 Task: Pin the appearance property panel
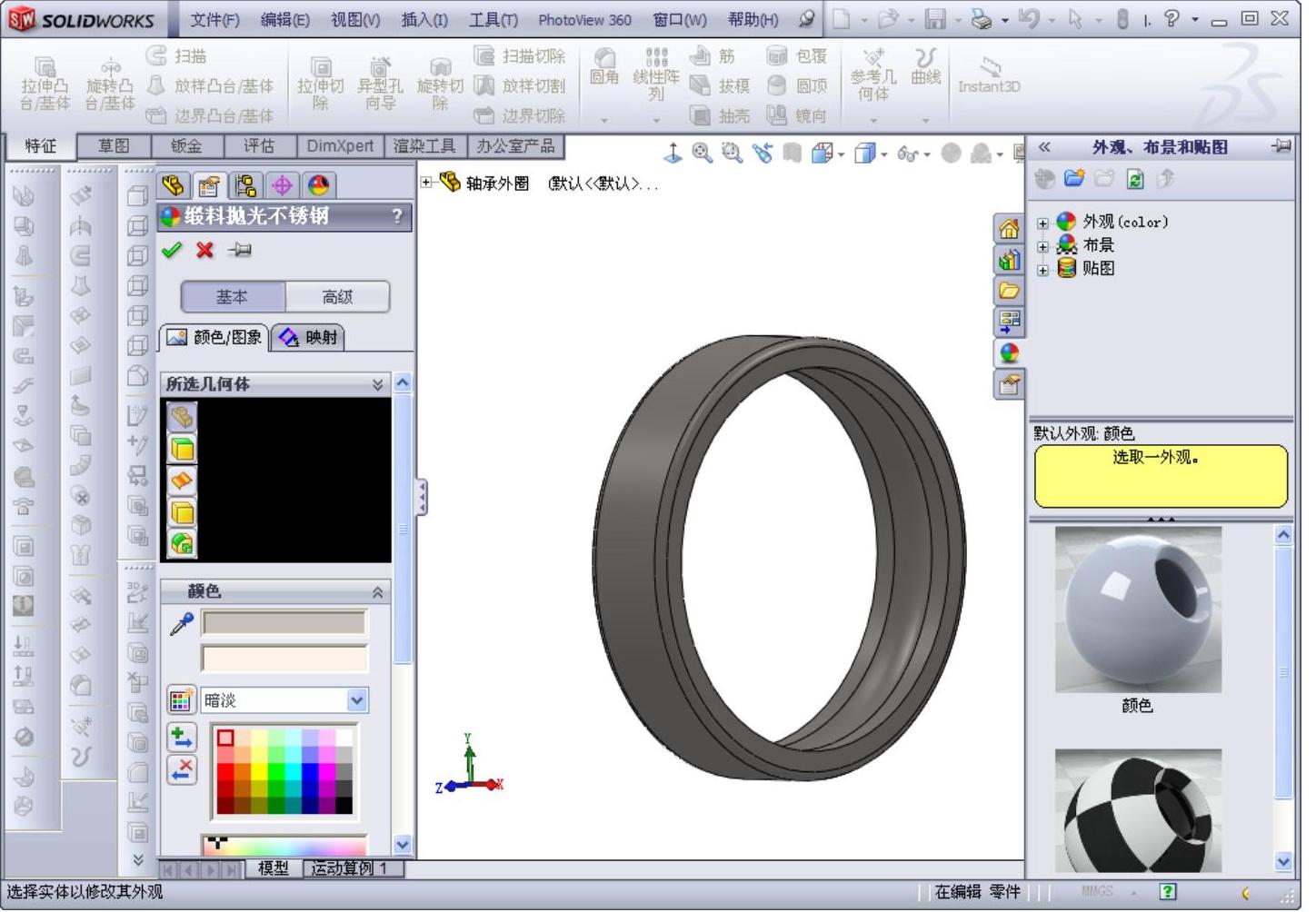pos(240,250)
